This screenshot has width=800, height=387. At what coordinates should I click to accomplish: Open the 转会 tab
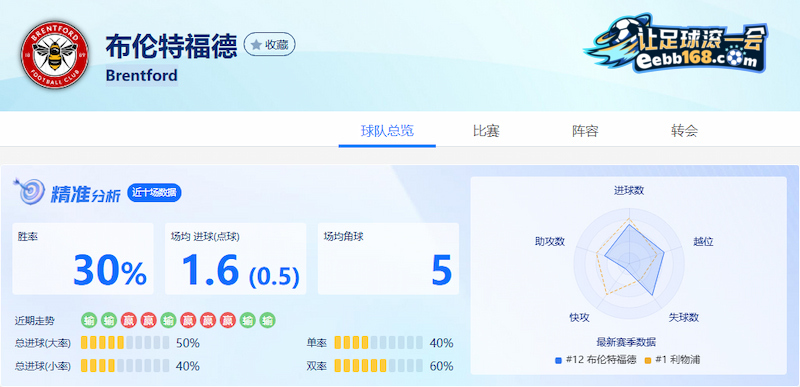[x=684, y=131]
